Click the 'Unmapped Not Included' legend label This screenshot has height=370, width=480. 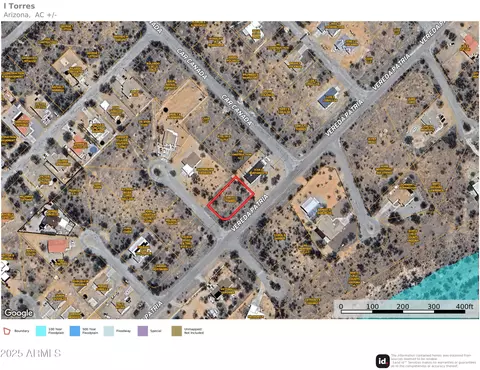(194, 331)
